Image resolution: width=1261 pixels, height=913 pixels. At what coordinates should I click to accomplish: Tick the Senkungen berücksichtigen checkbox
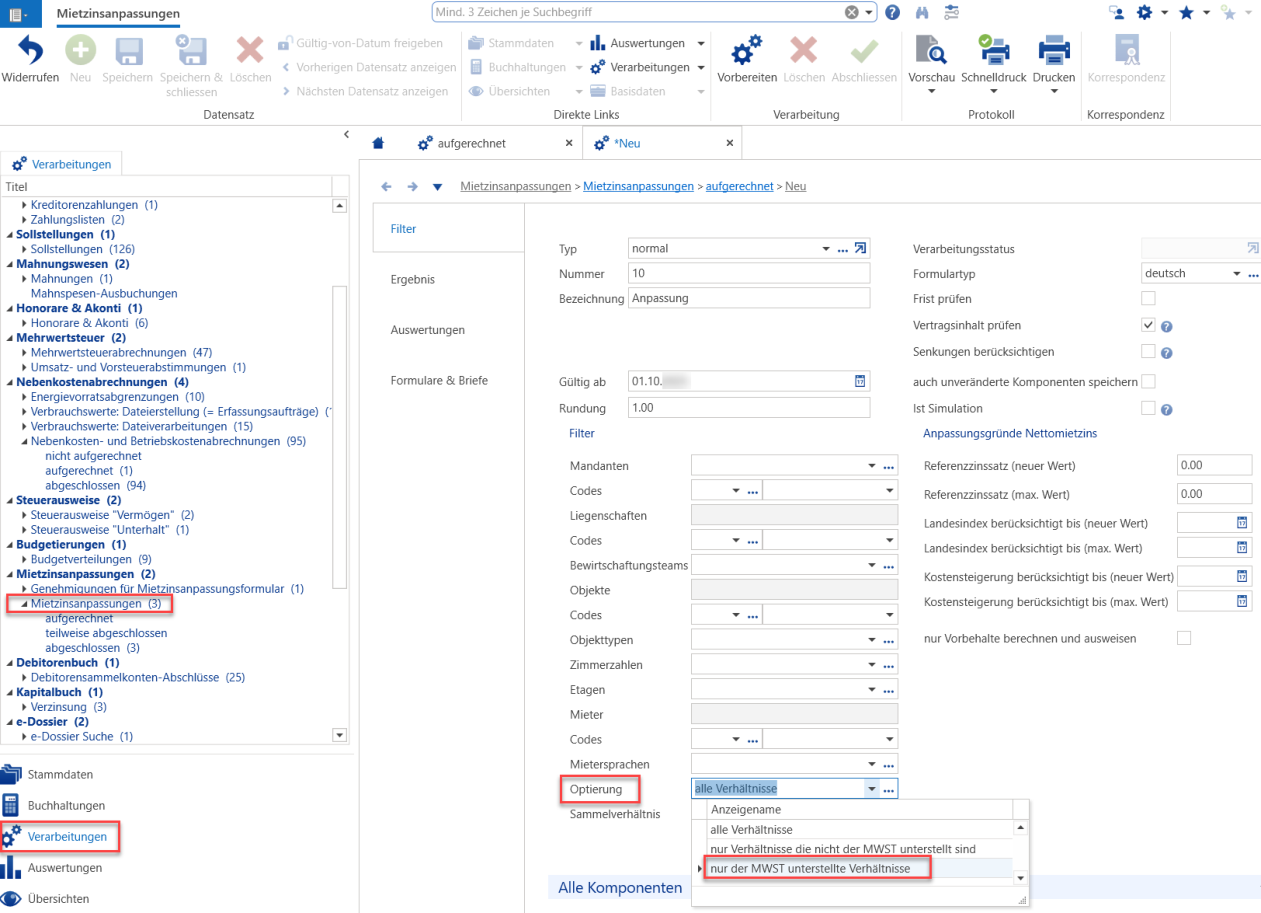click(1148, 352)
